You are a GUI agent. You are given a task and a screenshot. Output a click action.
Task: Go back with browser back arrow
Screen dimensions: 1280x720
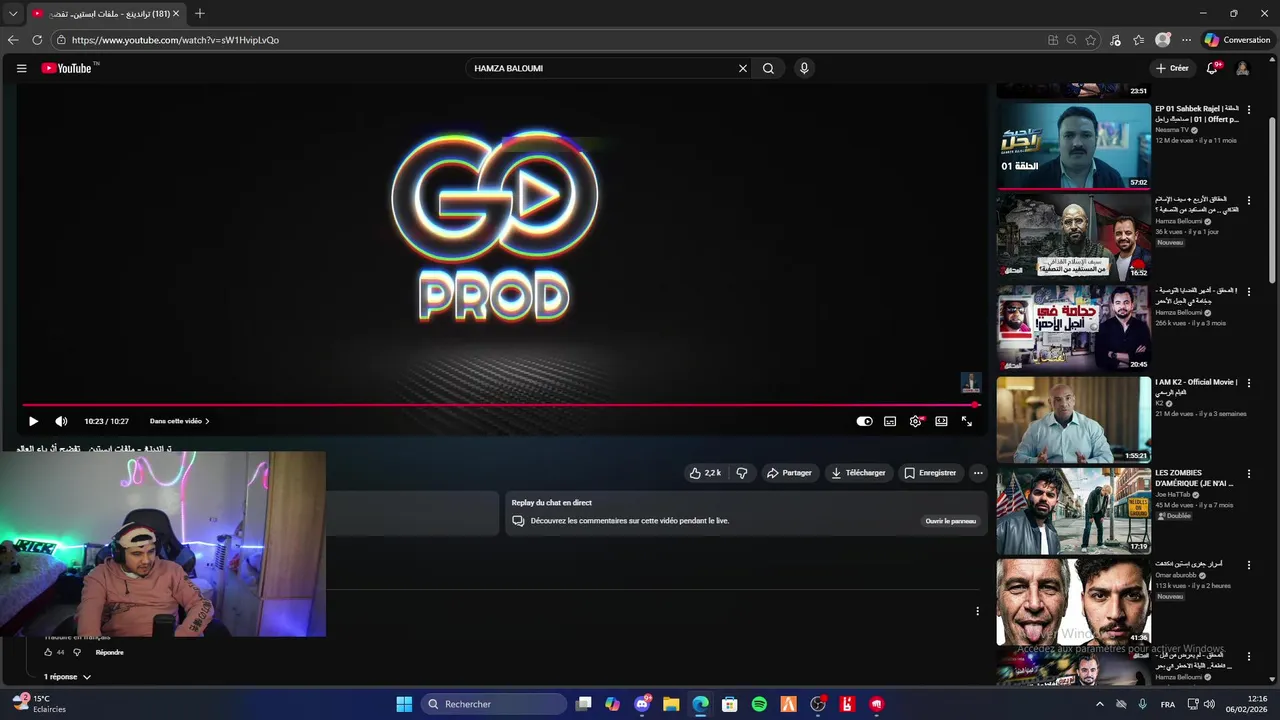click(13, 40)
